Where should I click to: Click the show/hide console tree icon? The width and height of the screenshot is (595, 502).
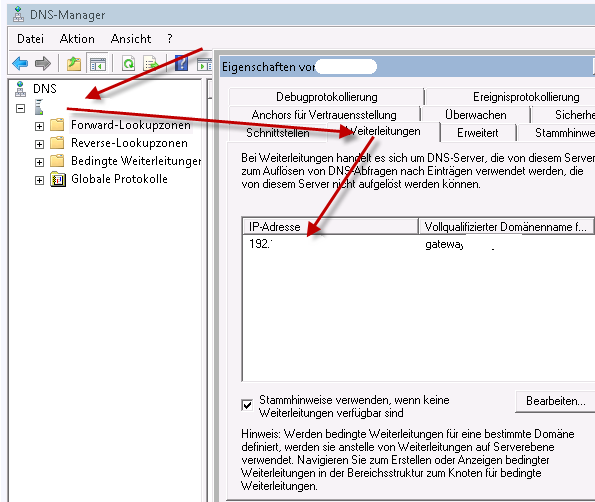98,63
